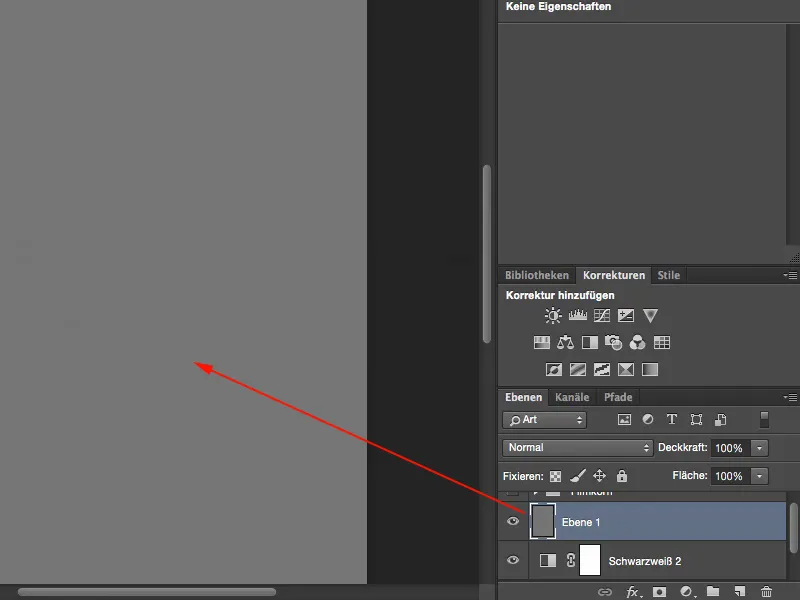Image resolution: width=800 pixels, height=600 pixels.
Task: Open the Deckkraft slider arrow
Action: pos(759,448)
